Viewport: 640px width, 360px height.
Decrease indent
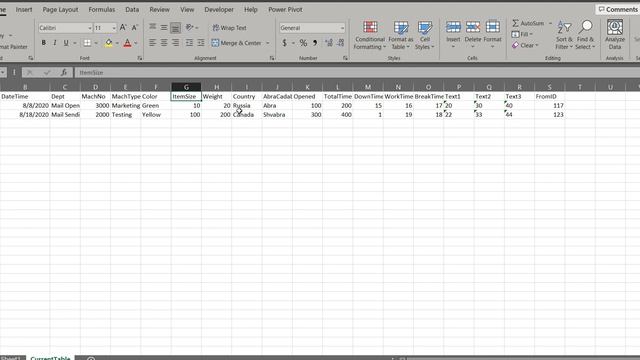(x=189, y=43)
